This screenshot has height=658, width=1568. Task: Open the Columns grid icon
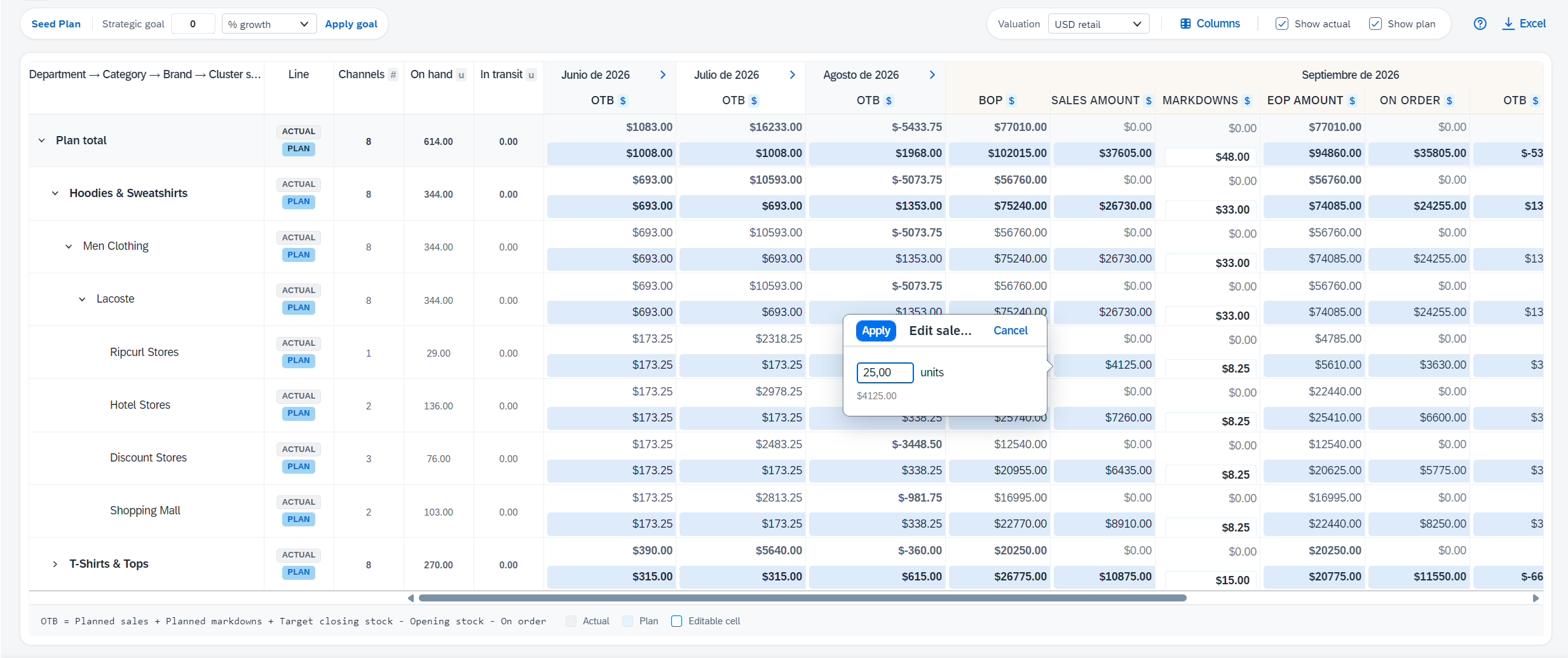[x=1185, y=24]
